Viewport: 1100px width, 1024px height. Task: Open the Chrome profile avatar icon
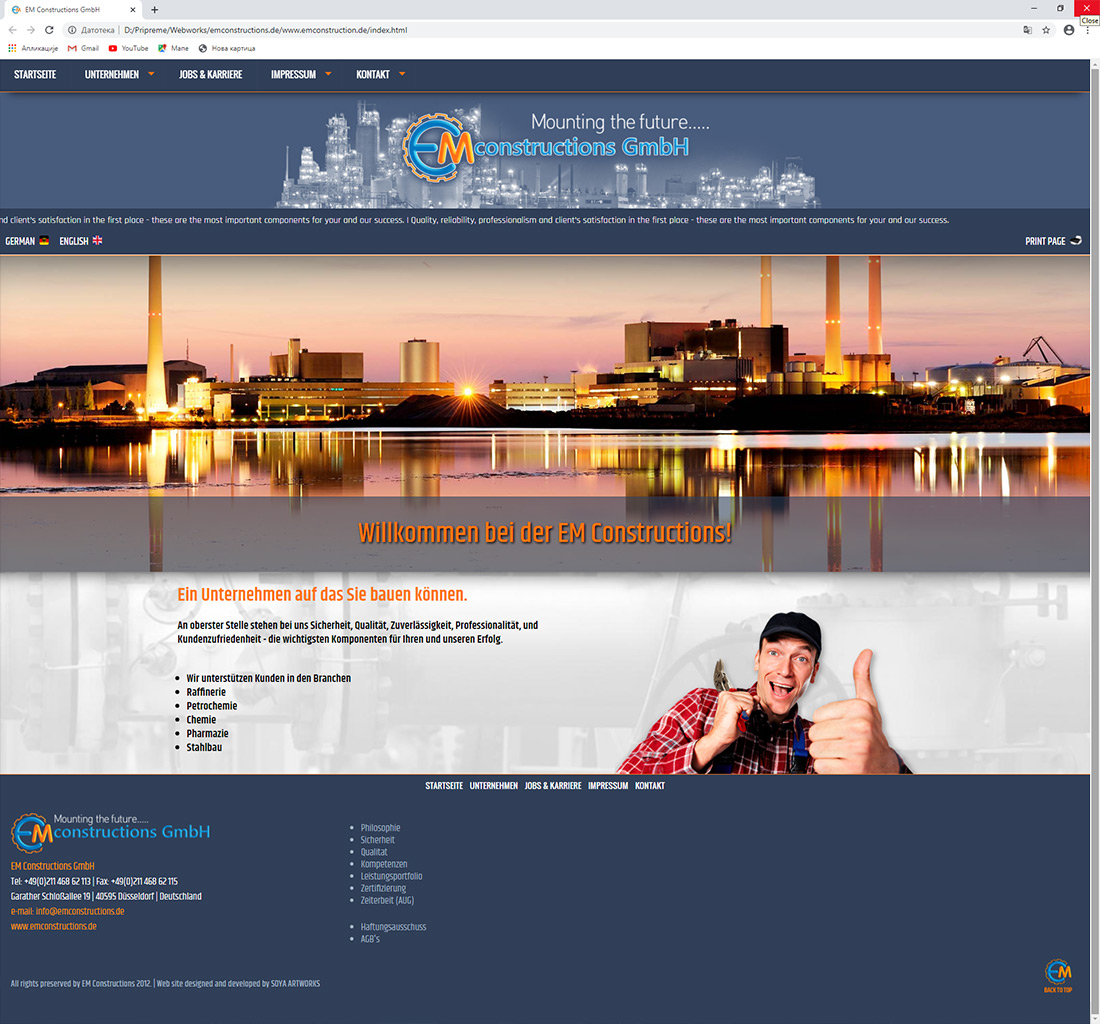pos(1069,30)
